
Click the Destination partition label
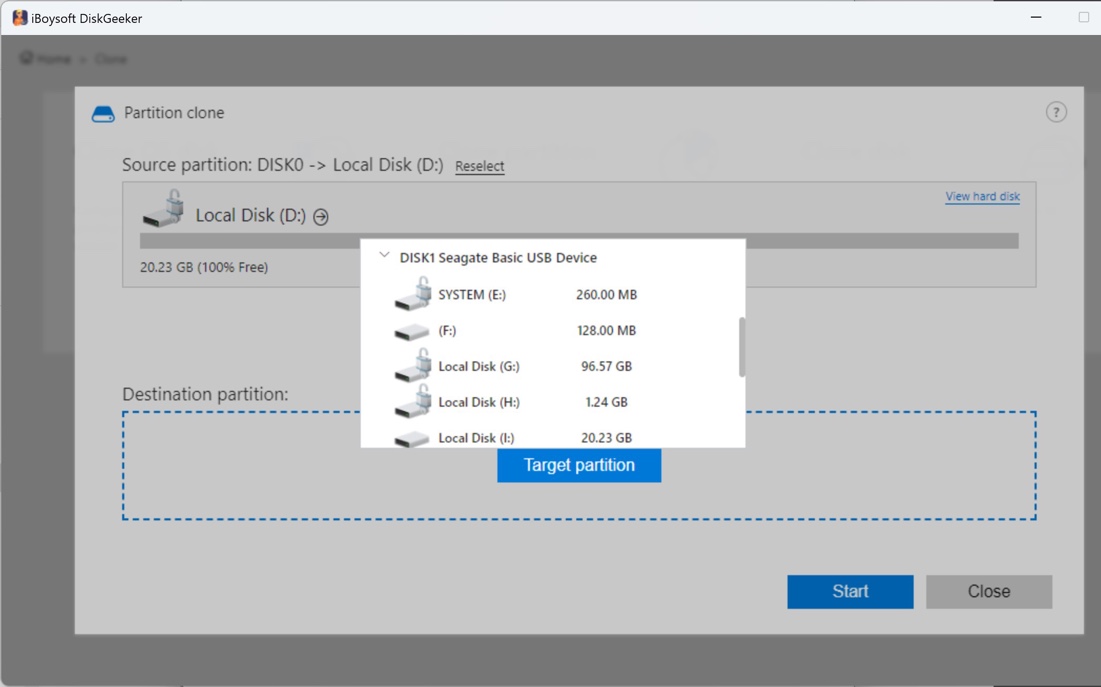205,394
